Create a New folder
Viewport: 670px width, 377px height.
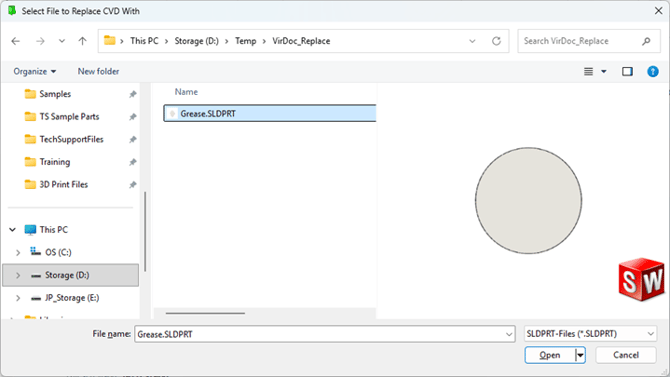(98, 71)
